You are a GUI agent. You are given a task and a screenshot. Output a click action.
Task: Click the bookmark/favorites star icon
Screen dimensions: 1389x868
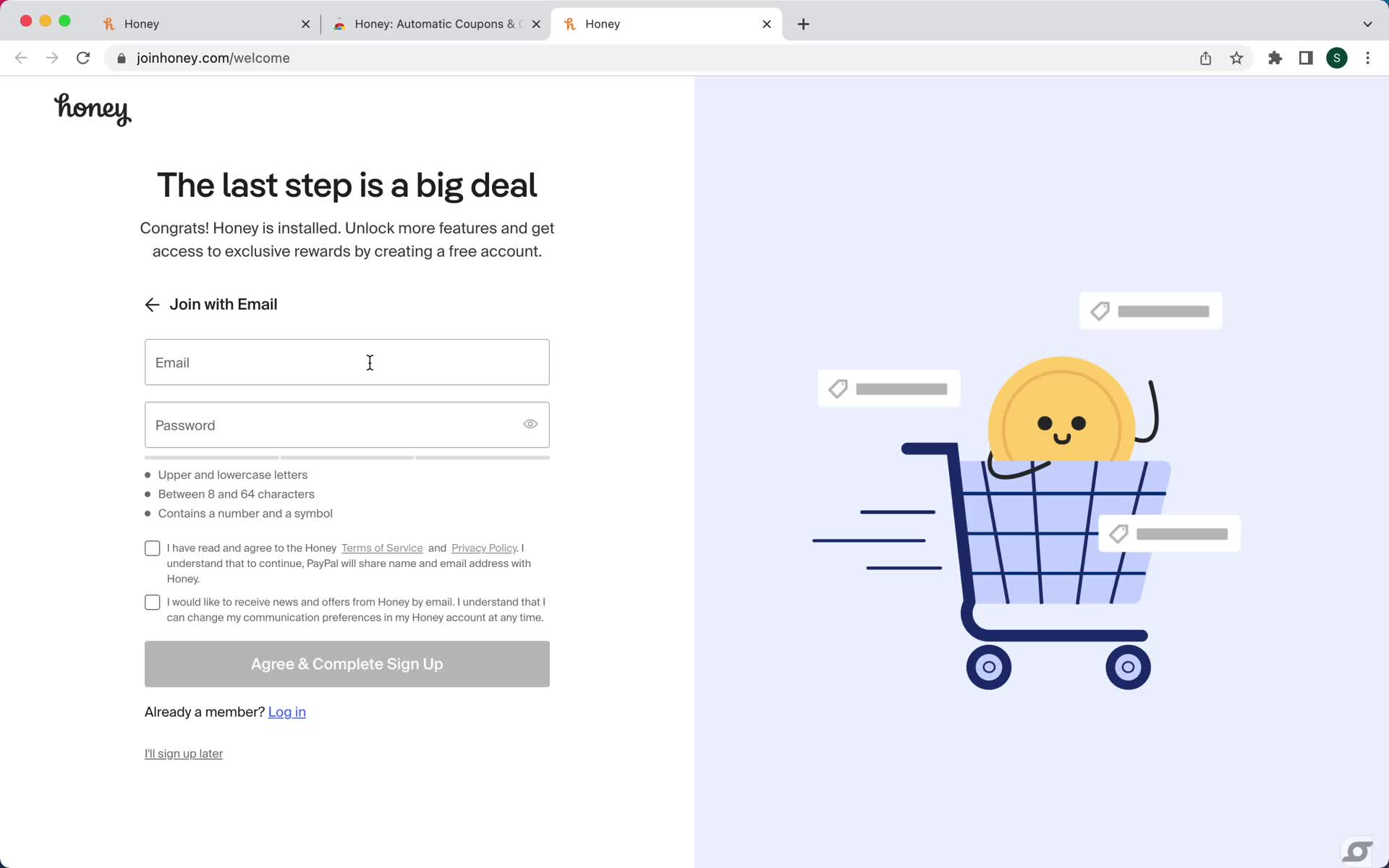pos(1237,58)
